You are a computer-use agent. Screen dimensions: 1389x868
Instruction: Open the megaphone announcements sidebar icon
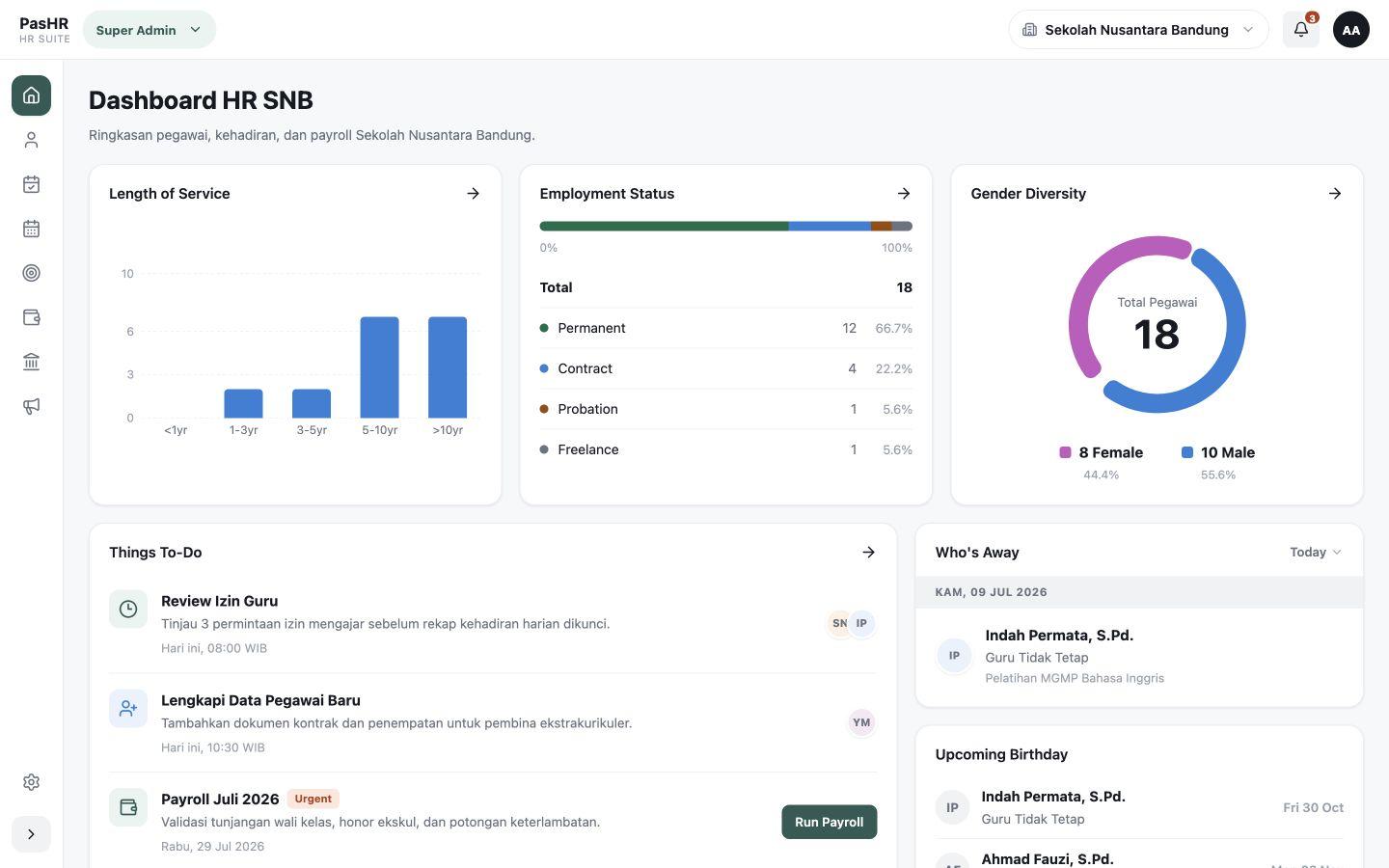pos(31,406)
